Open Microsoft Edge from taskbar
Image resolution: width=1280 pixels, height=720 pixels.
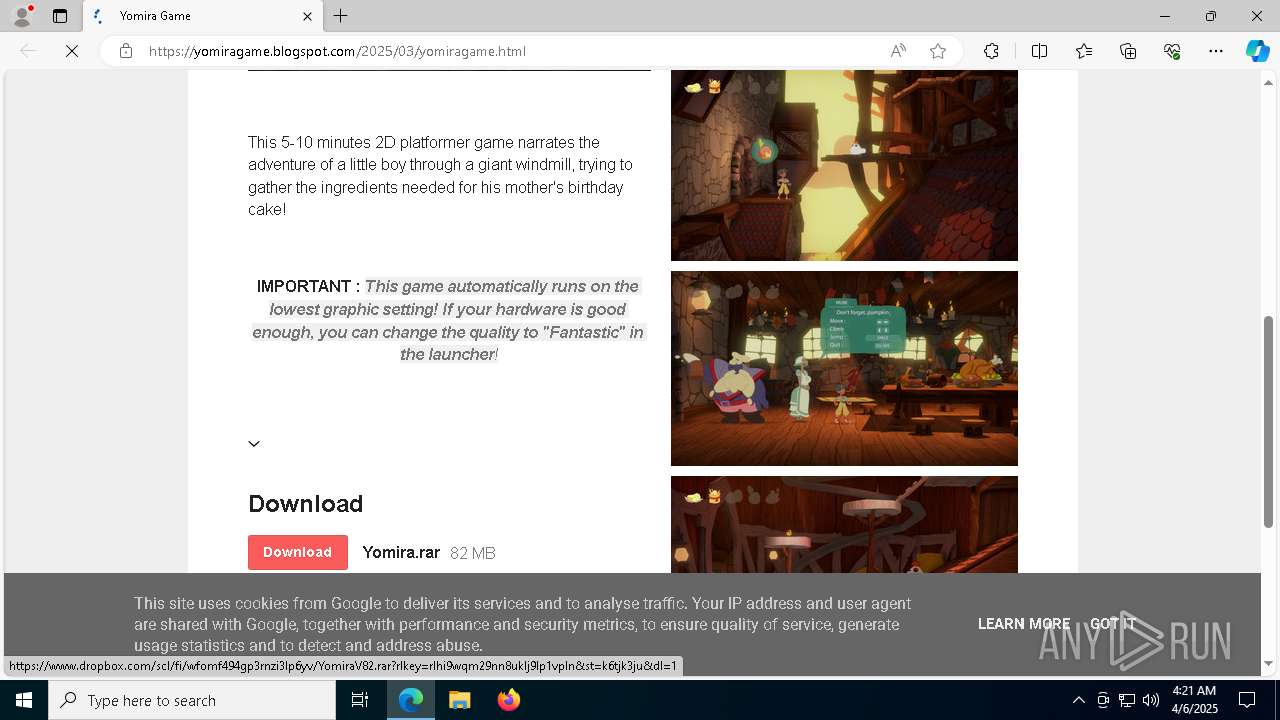[x=411, y=700]
